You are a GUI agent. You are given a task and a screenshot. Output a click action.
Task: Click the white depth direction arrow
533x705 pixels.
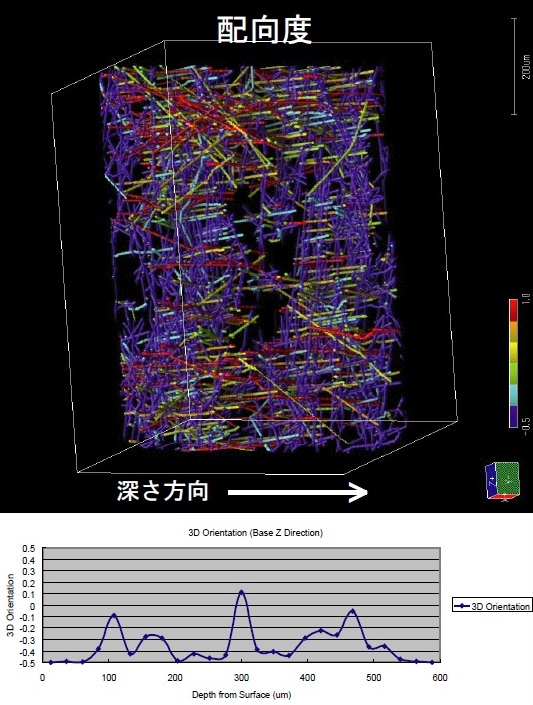tap(298, 493)
